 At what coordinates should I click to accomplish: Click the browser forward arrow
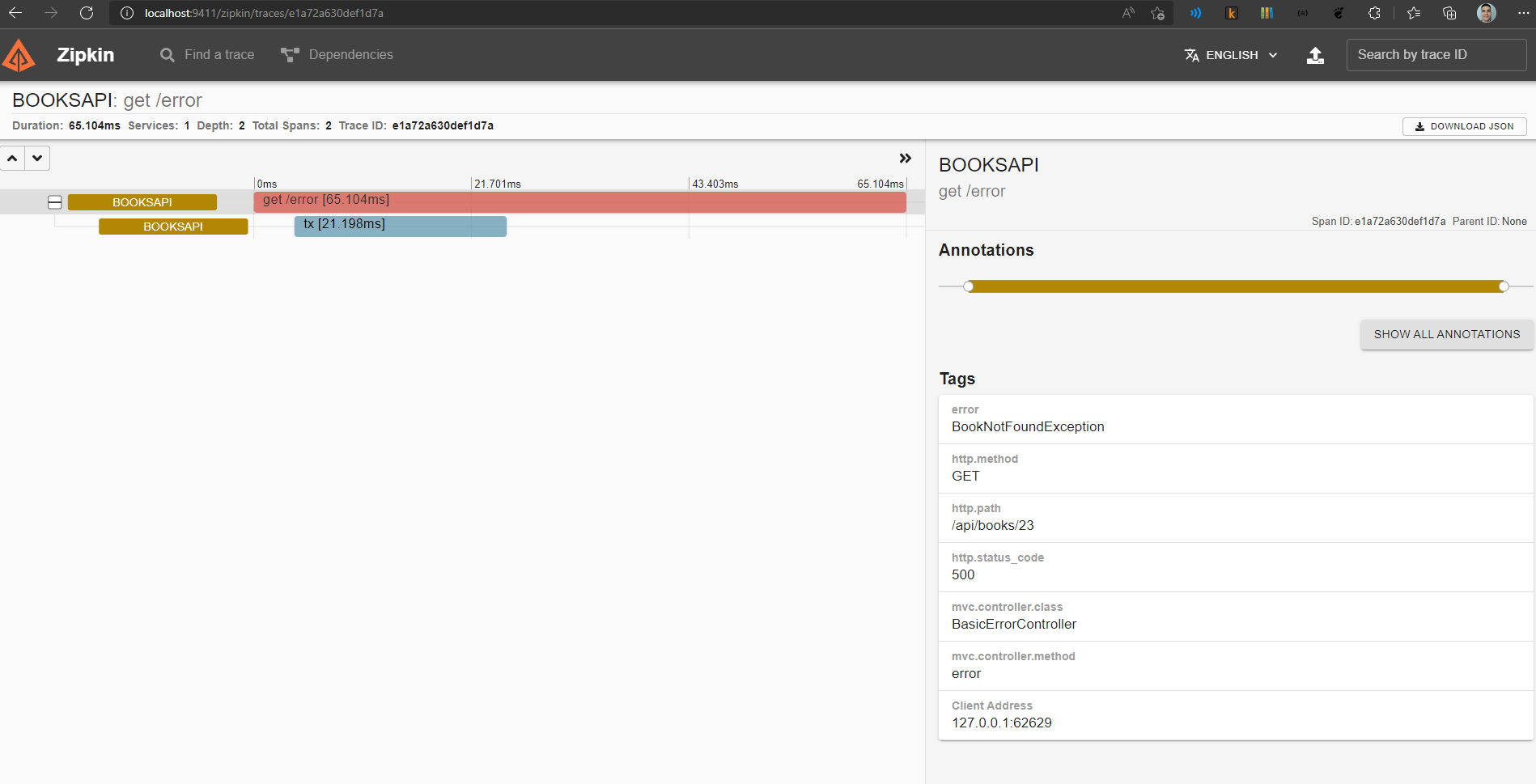pyautogui.click(x=51, y=13)
